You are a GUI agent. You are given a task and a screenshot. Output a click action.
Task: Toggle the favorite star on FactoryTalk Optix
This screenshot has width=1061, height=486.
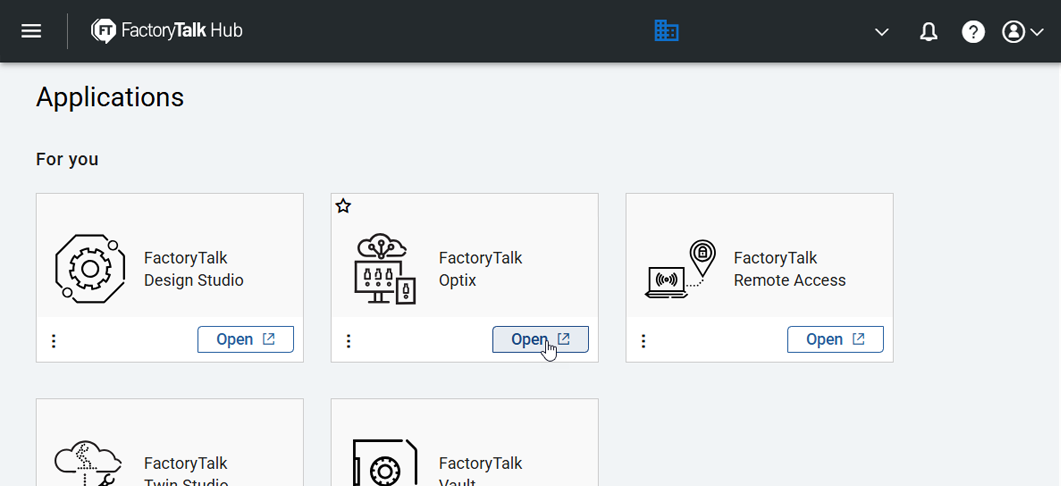343,206
